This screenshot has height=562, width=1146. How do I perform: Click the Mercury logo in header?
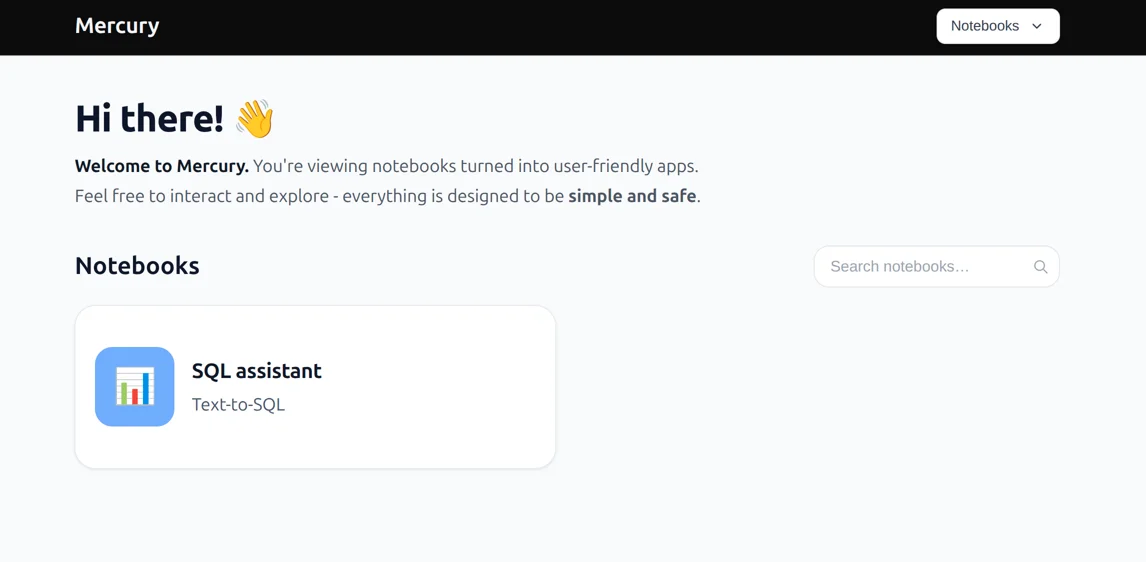[x=117, y=26]
